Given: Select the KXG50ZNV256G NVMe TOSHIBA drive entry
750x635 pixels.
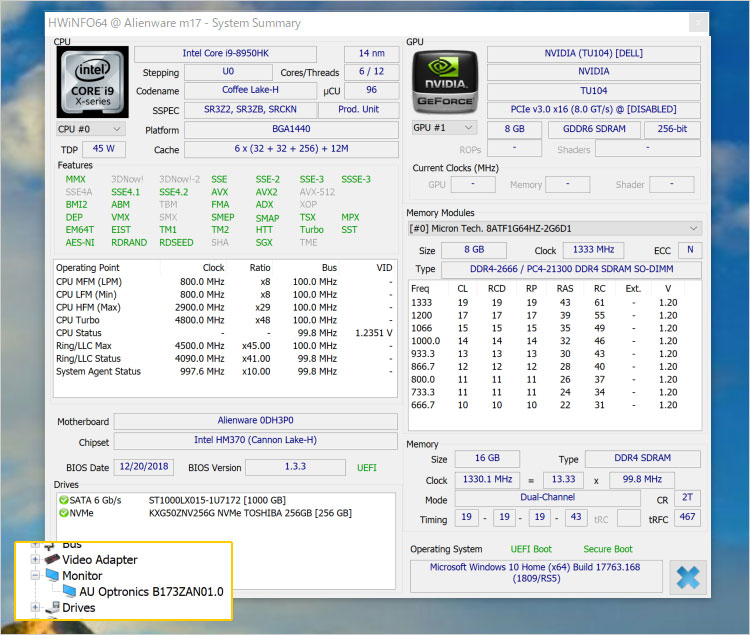Looking at the screenshot, I should (x=250, y=513).
